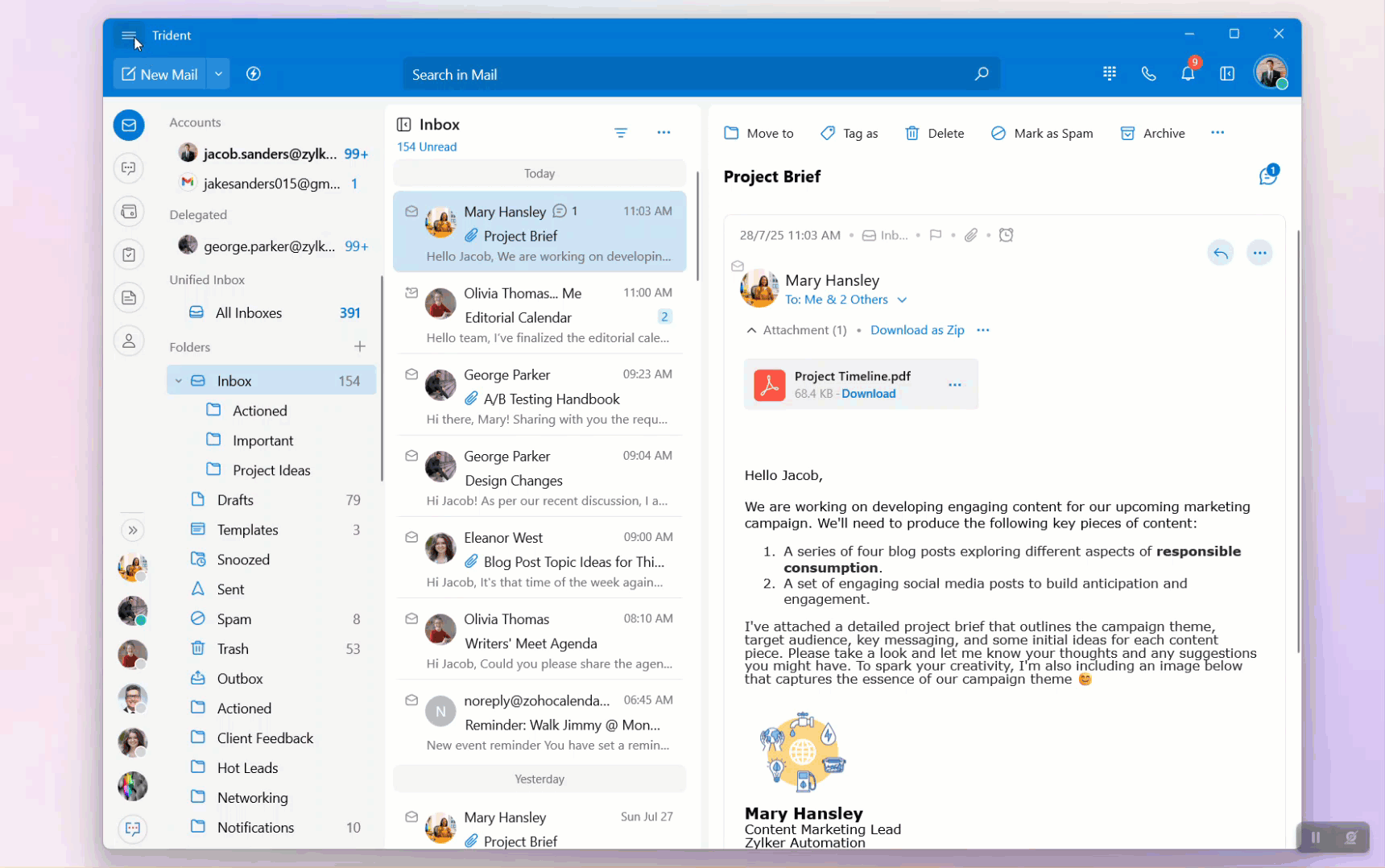
Task: Collapse the Inbox folder chevron
Action: [x=179, y=381]
